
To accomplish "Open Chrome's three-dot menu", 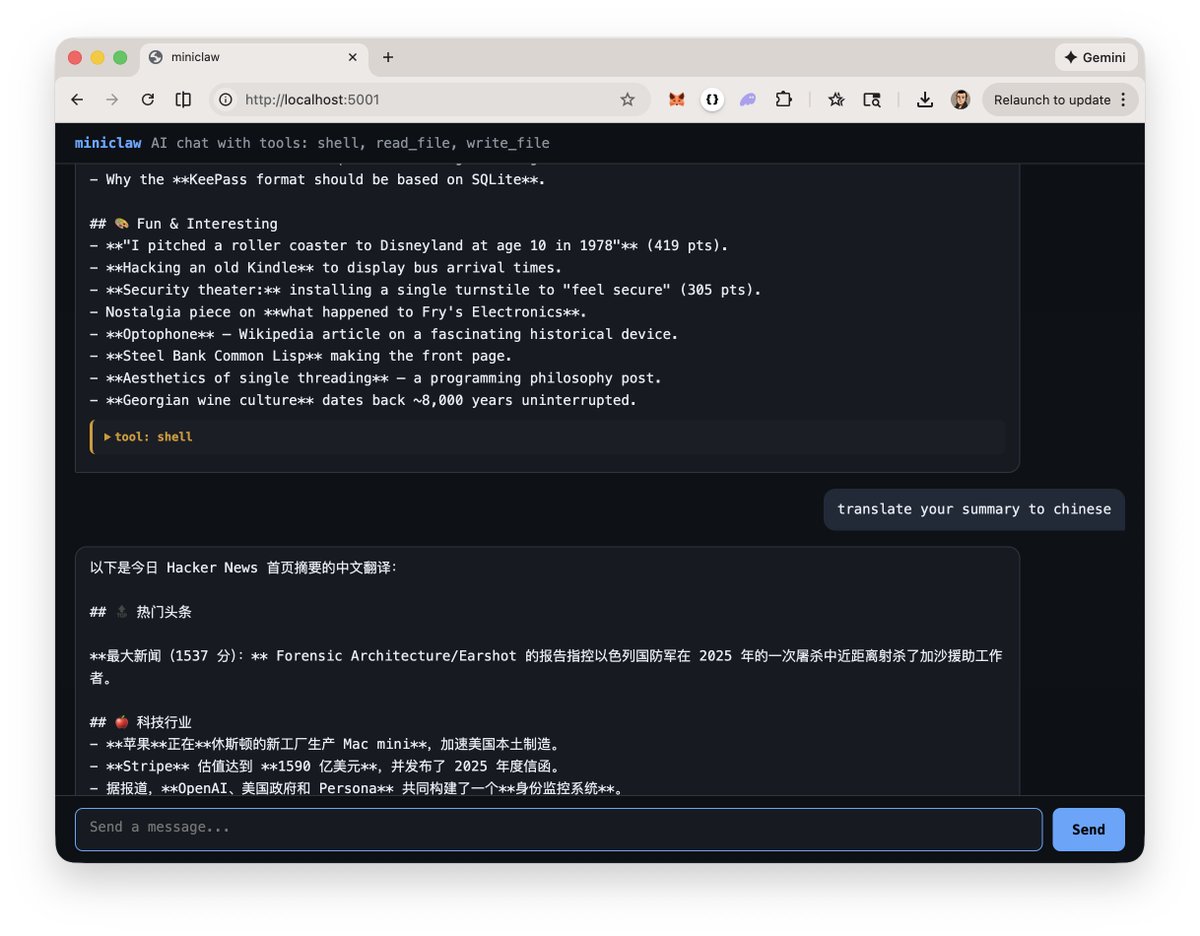I will tap(1123, 100).
